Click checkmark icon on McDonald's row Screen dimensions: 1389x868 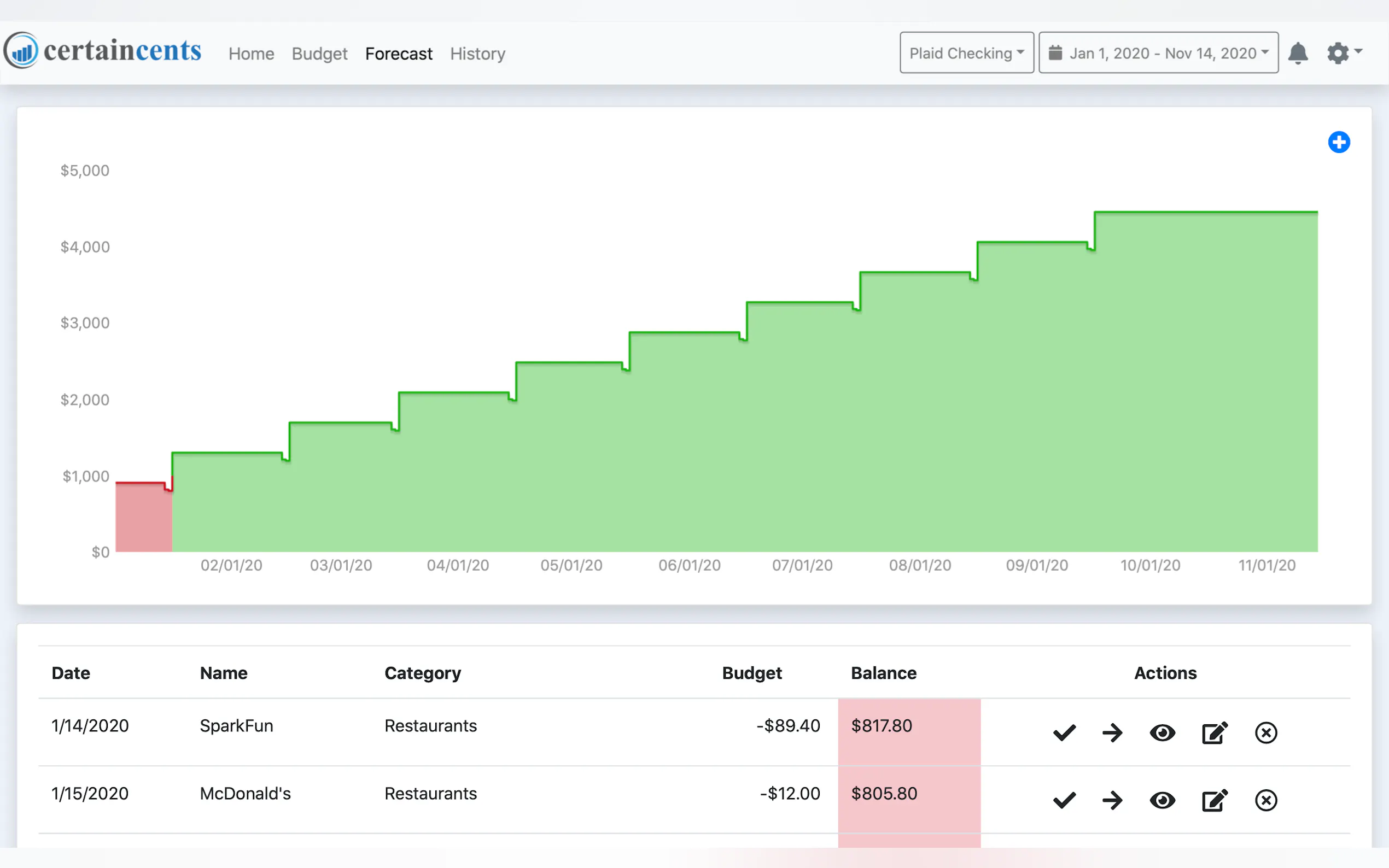[x=1064, y=800]
